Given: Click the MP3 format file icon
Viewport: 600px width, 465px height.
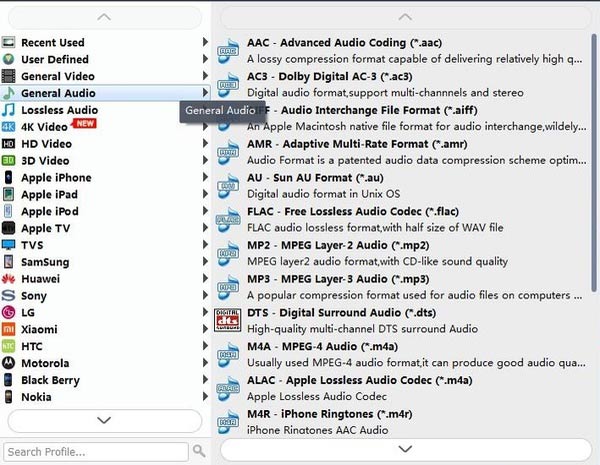Looking at the screenshot, I should [229, 287].
